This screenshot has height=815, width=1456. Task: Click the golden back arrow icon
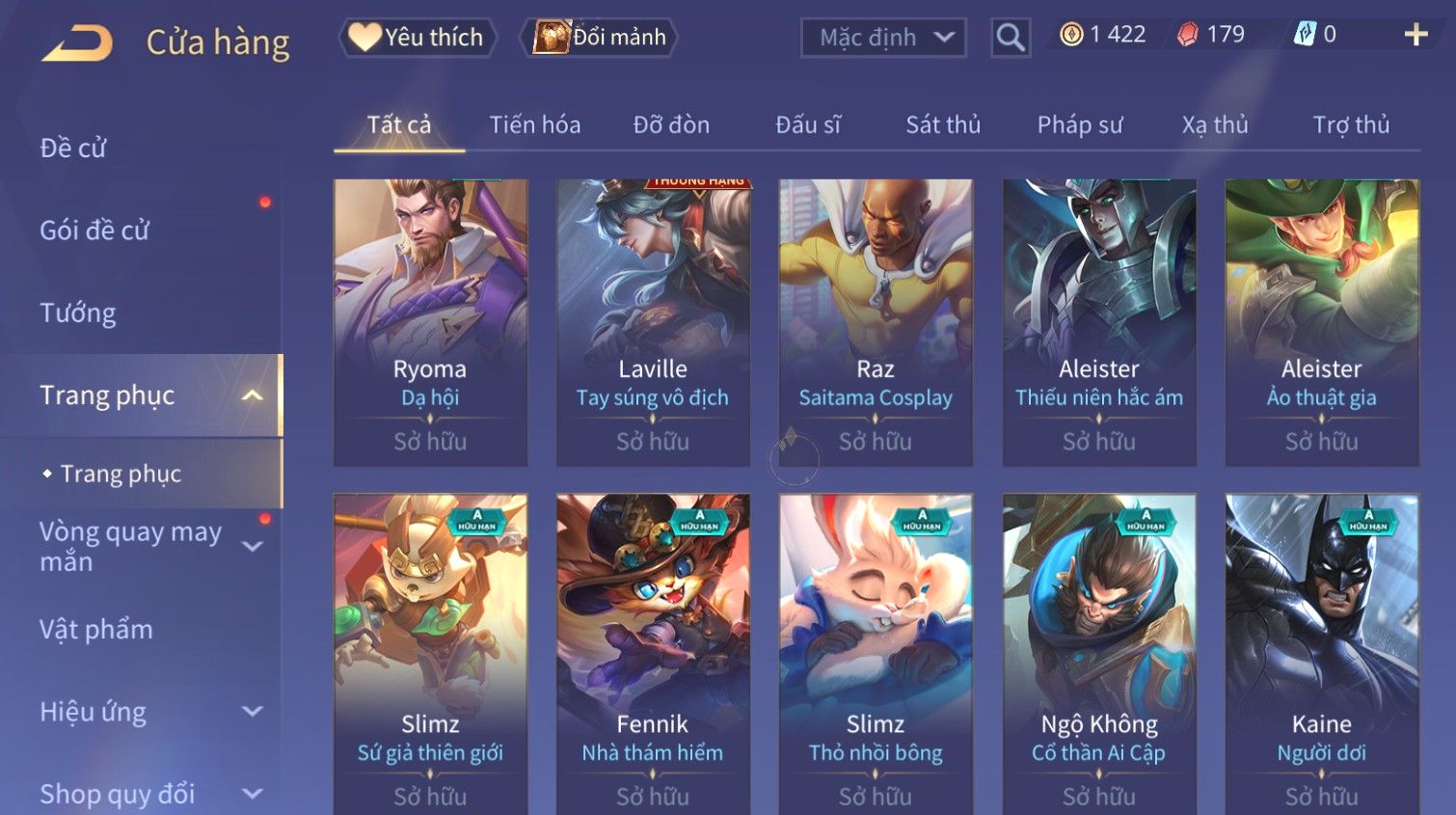[77, 43]
